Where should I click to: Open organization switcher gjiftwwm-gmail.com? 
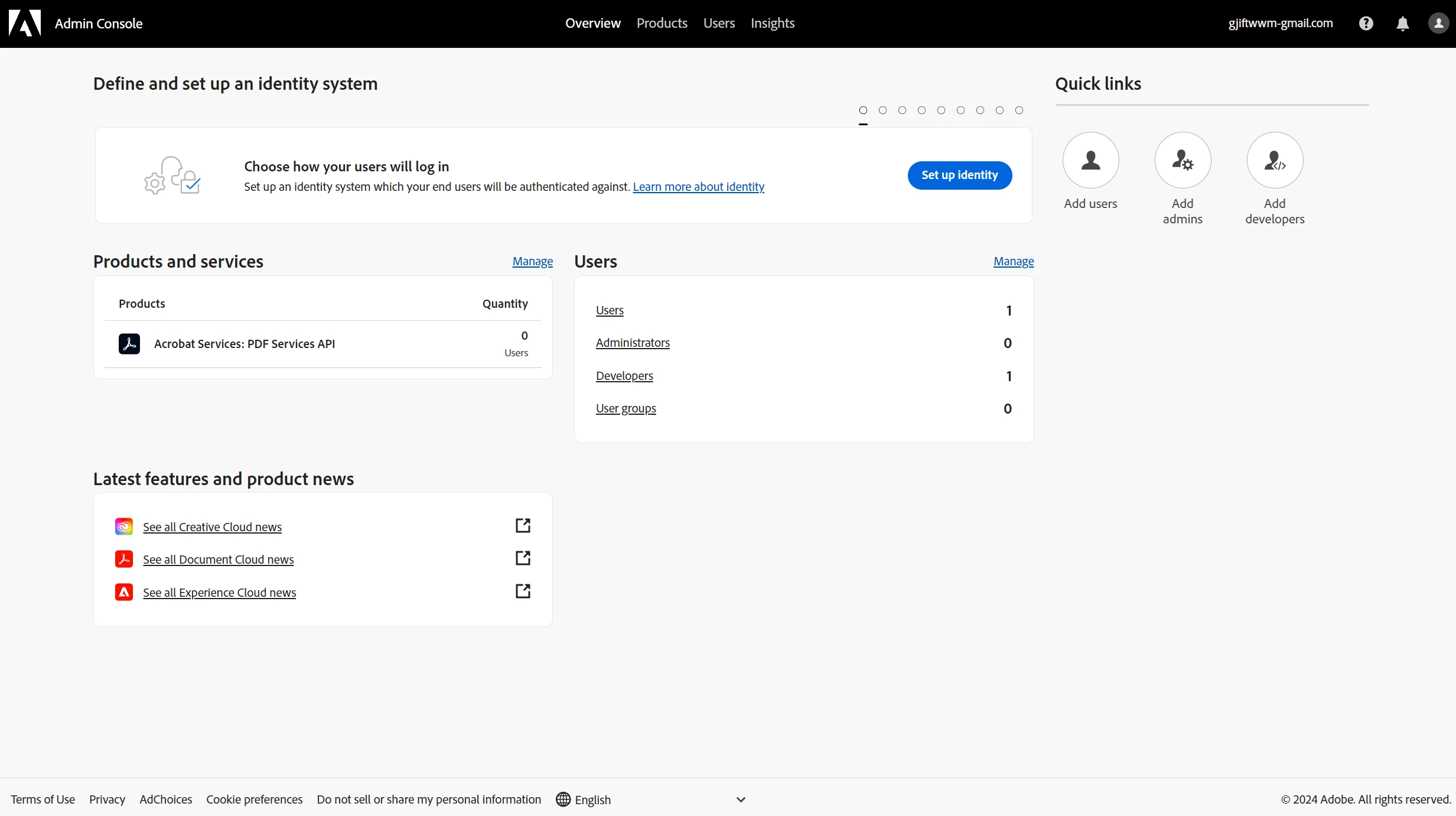(x=1280, y=23)
